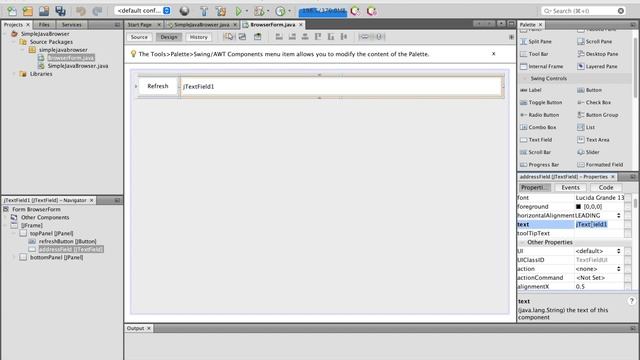Click the jTextField1 field in the form
640x360 pixels.
click(341, 87)
